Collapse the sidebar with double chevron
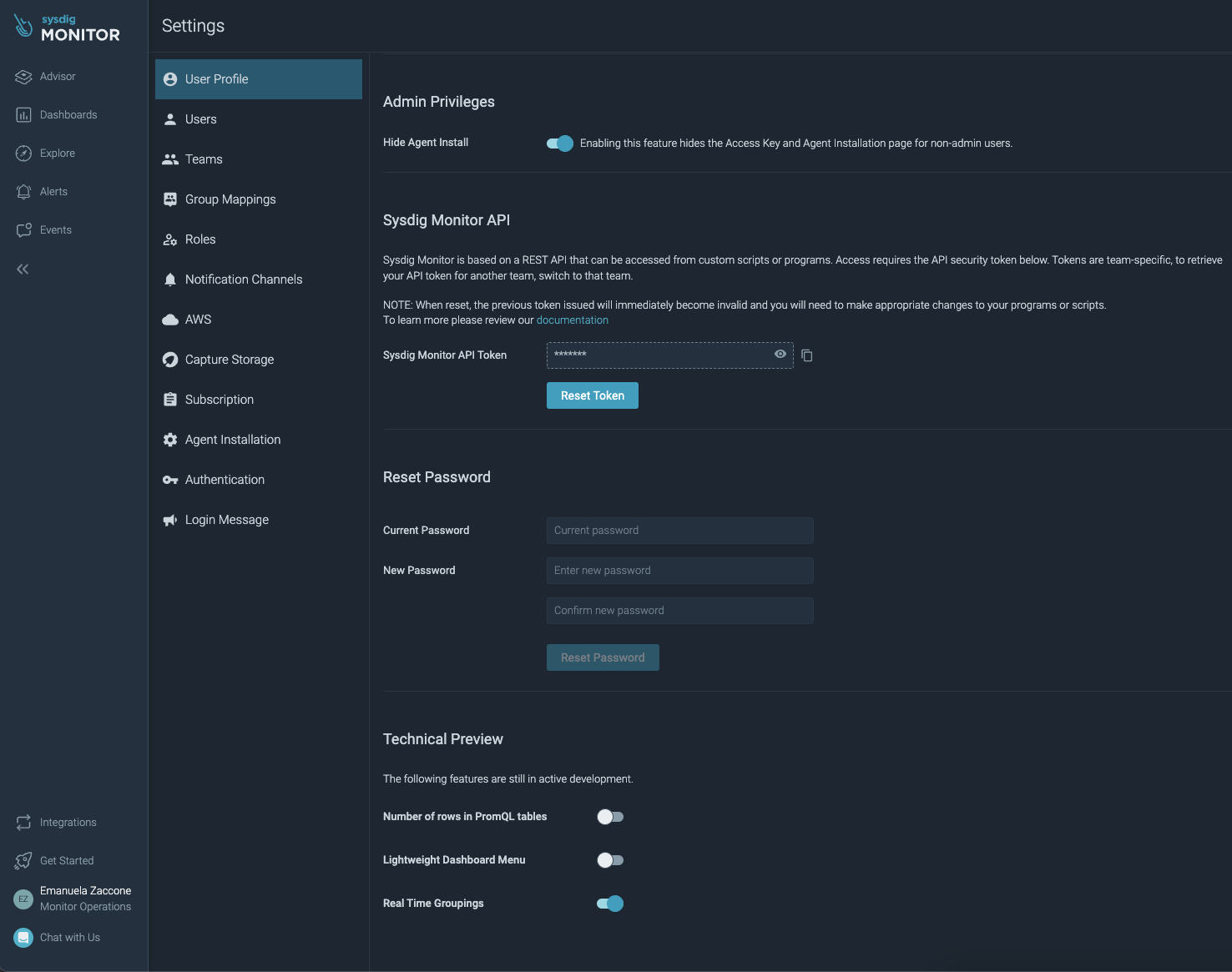The width and height of the screenshot is (1232, 972). point(23,269)
